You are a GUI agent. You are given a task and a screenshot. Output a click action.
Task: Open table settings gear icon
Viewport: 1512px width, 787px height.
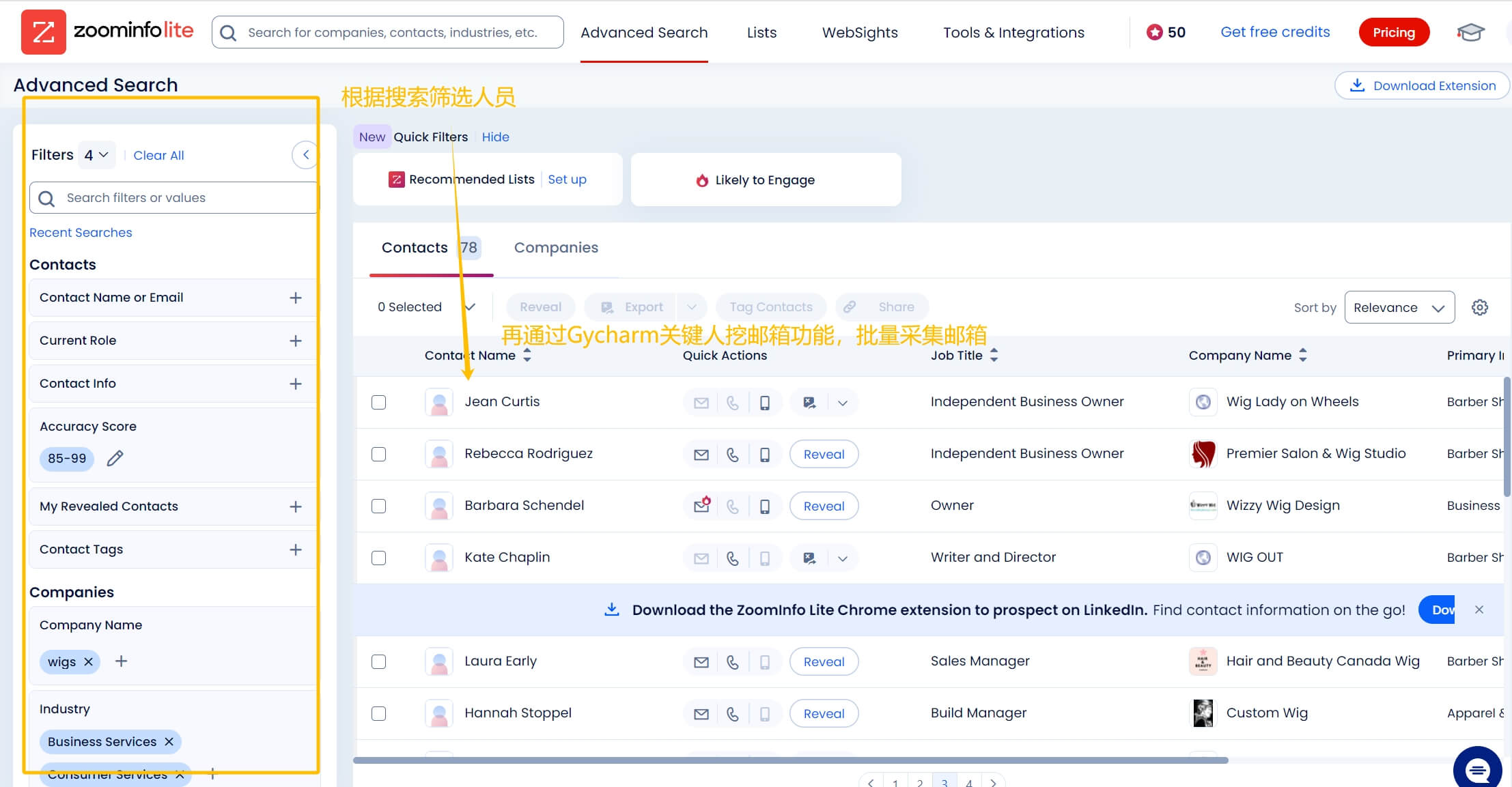[x=1480, y=307]
